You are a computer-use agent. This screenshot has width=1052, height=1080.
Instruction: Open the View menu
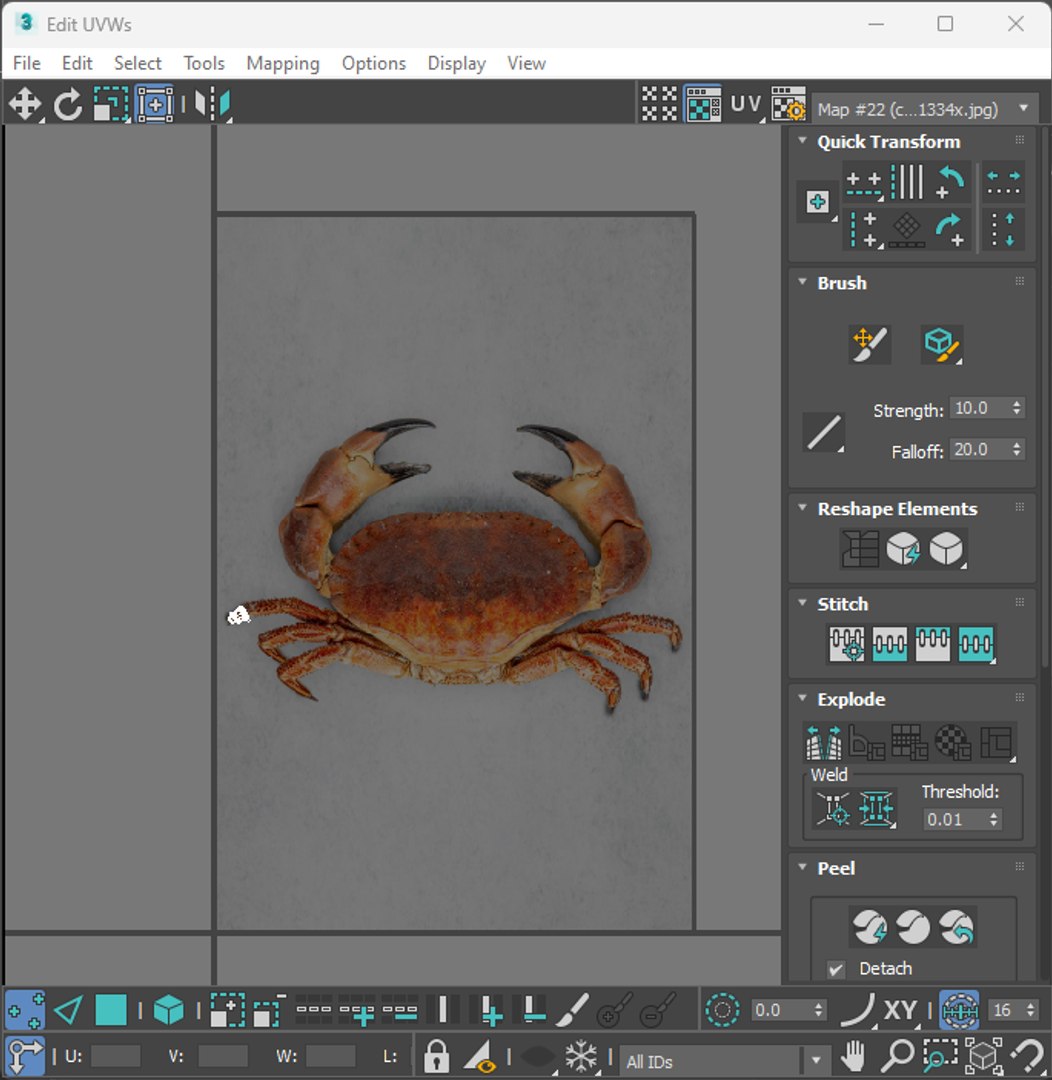(527, 63)
